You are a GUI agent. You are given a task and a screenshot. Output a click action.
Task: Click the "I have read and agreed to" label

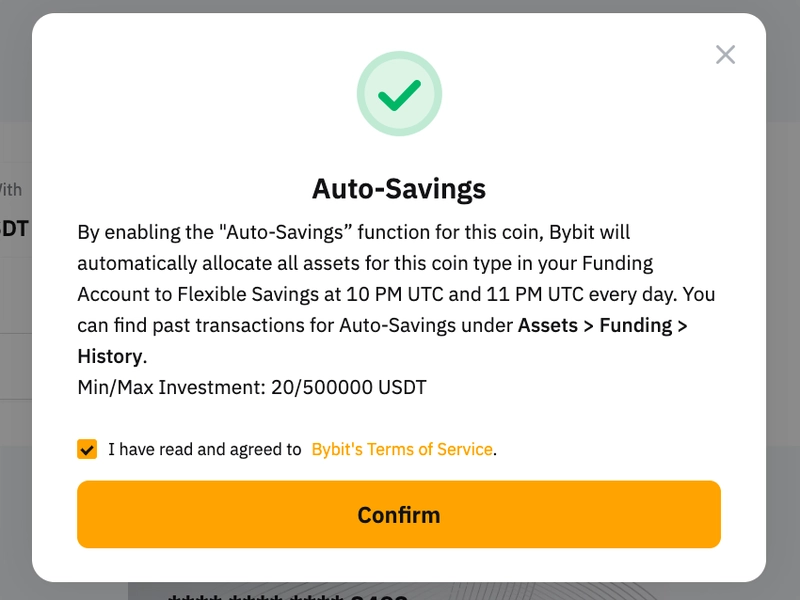pyautogui.click(x=205, y=449)
